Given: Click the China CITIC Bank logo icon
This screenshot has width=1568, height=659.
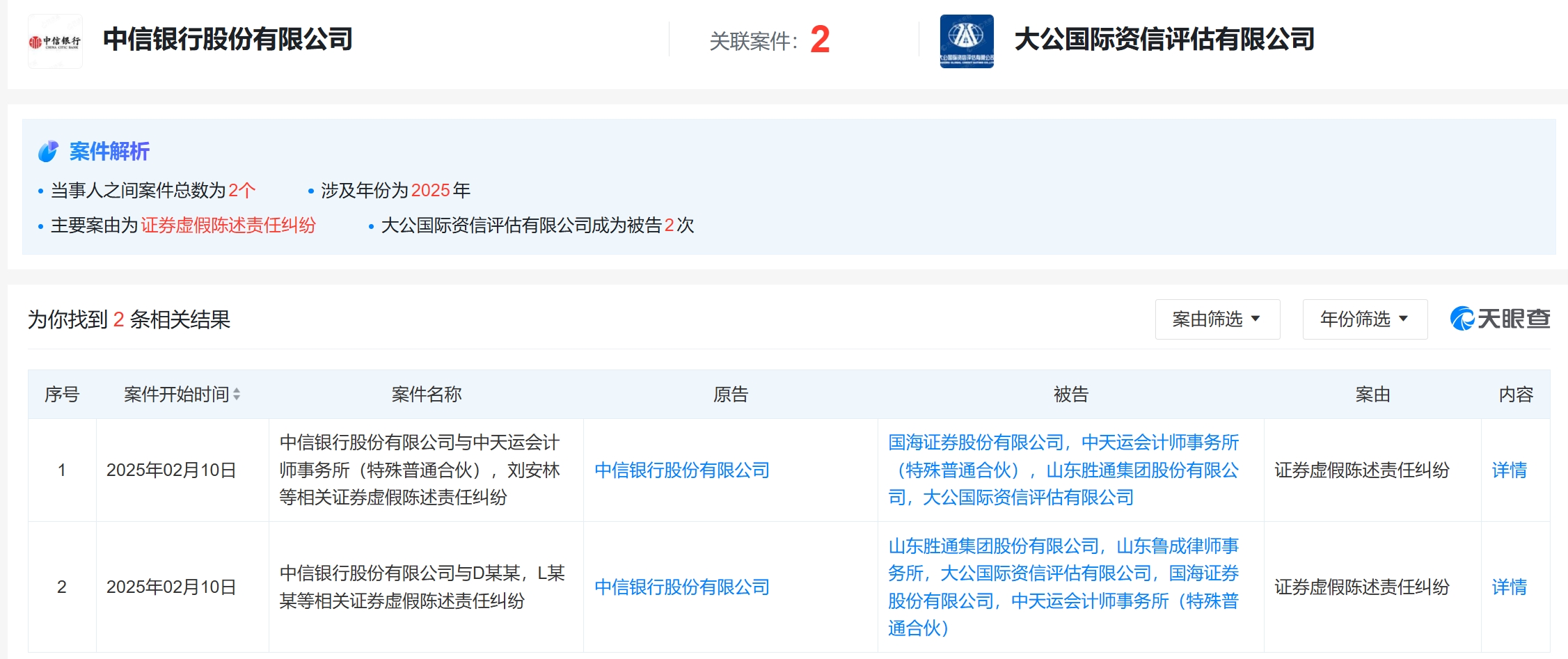Looking at the screenshot, I should click(x=55, y=42).
